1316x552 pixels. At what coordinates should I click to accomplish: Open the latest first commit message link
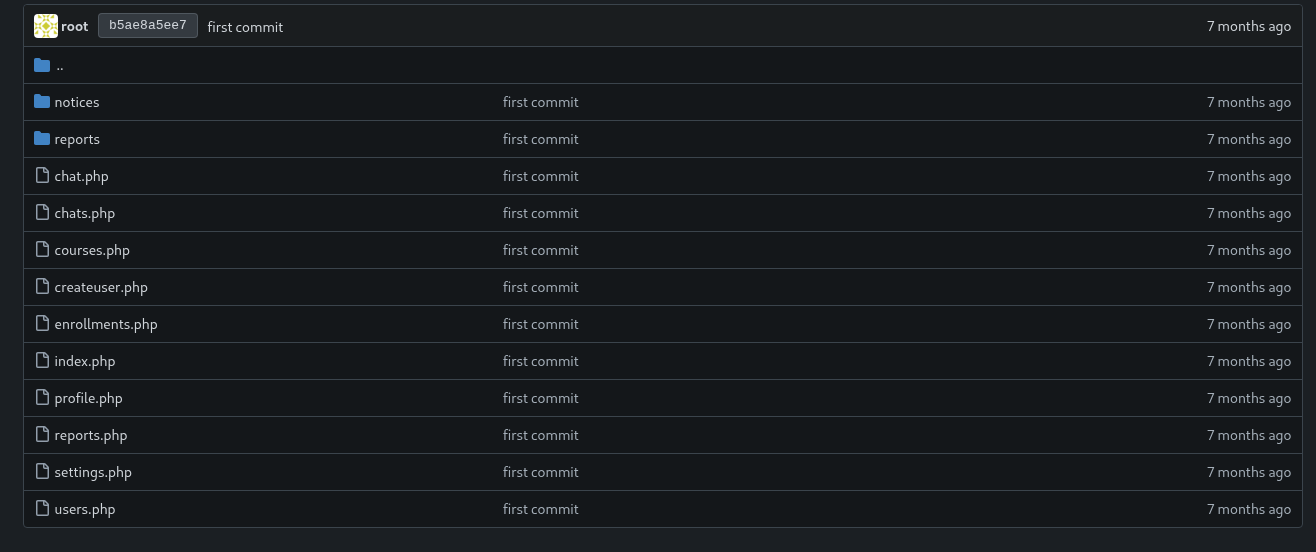coord(245,27)
